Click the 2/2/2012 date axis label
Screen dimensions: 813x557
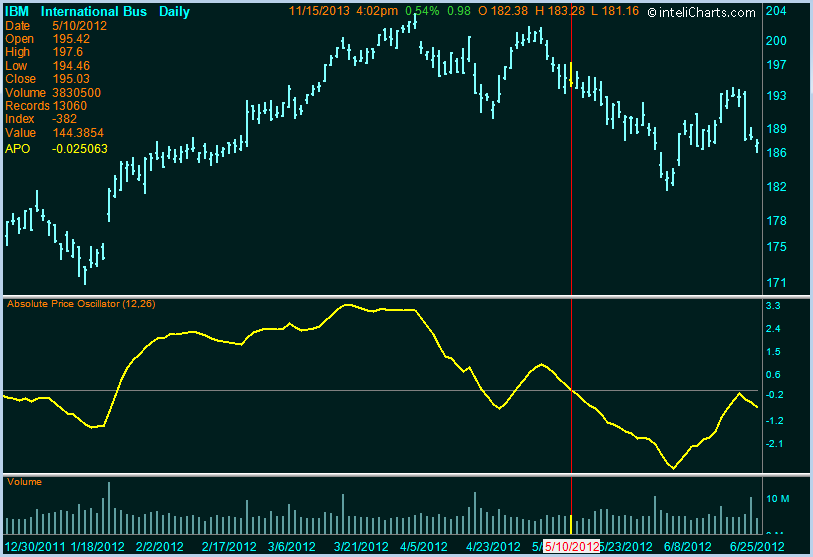pos(160,547)
